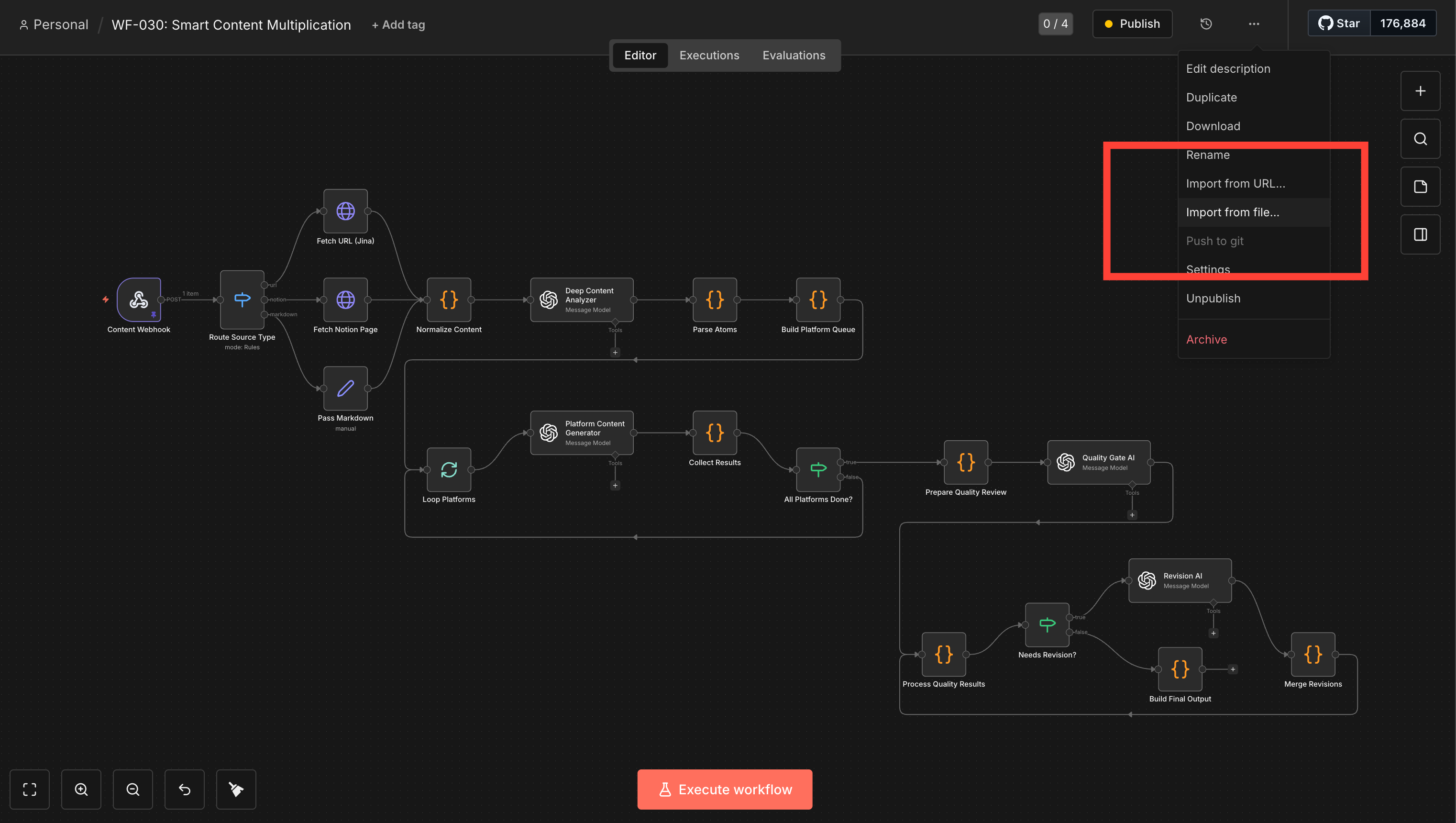Open the search magnifier icon in sidebar
Image resolution: width=1456 pixels, height=823 pixels.
(x=1420, y=139)
